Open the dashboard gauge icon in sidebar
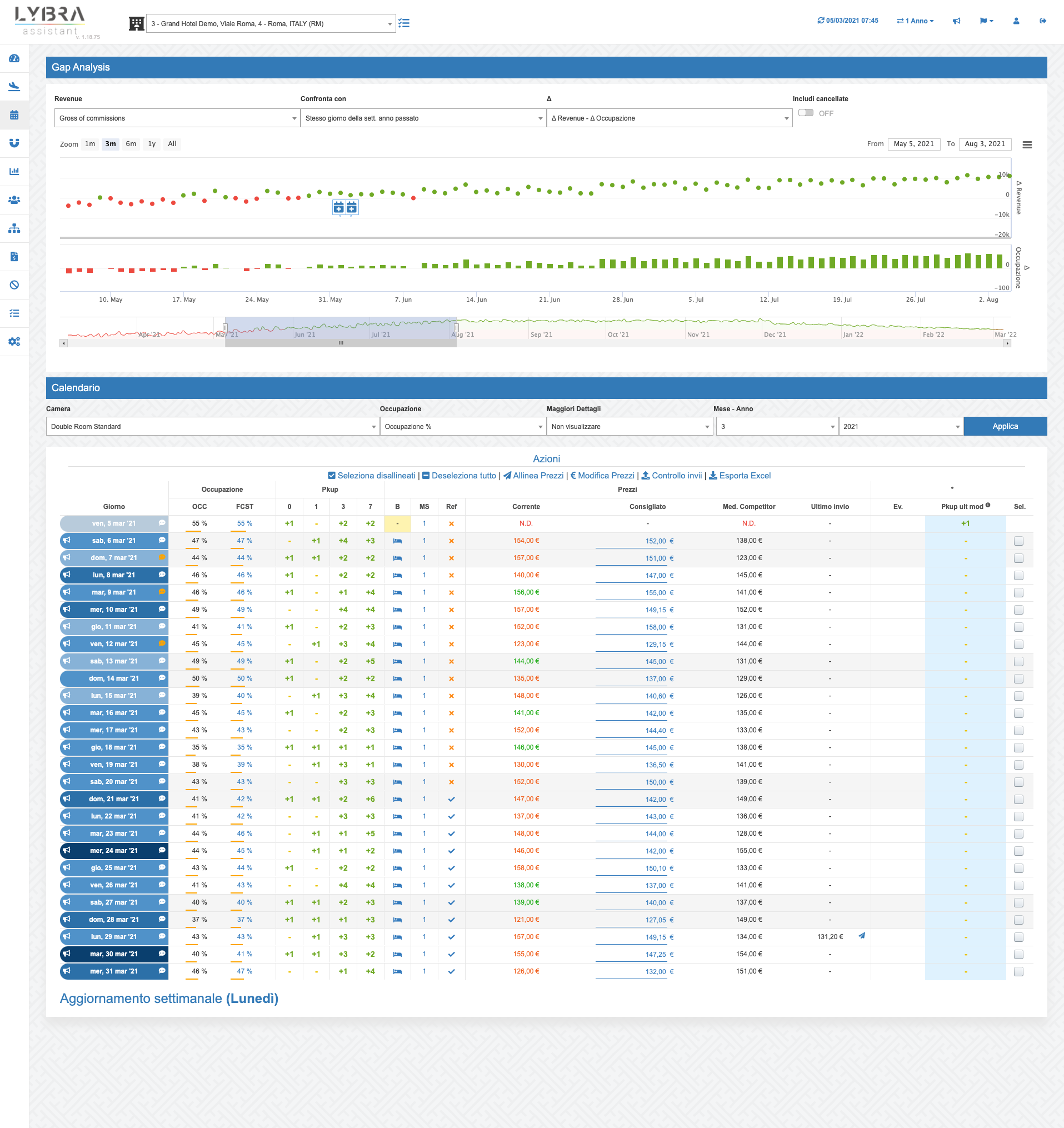 (x=14, y=58)
